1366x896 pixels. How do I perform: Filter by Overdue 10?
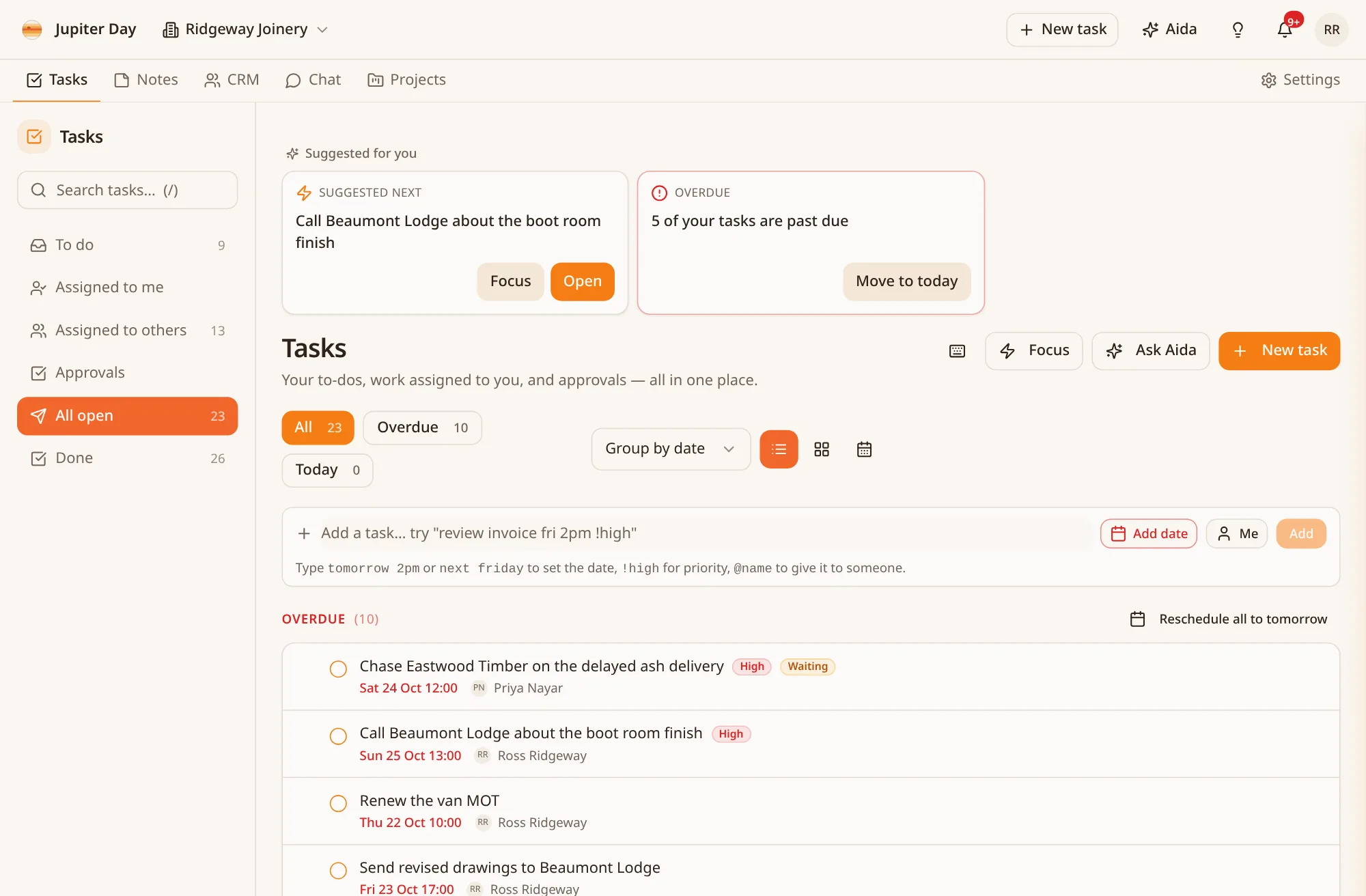point(422,428)
